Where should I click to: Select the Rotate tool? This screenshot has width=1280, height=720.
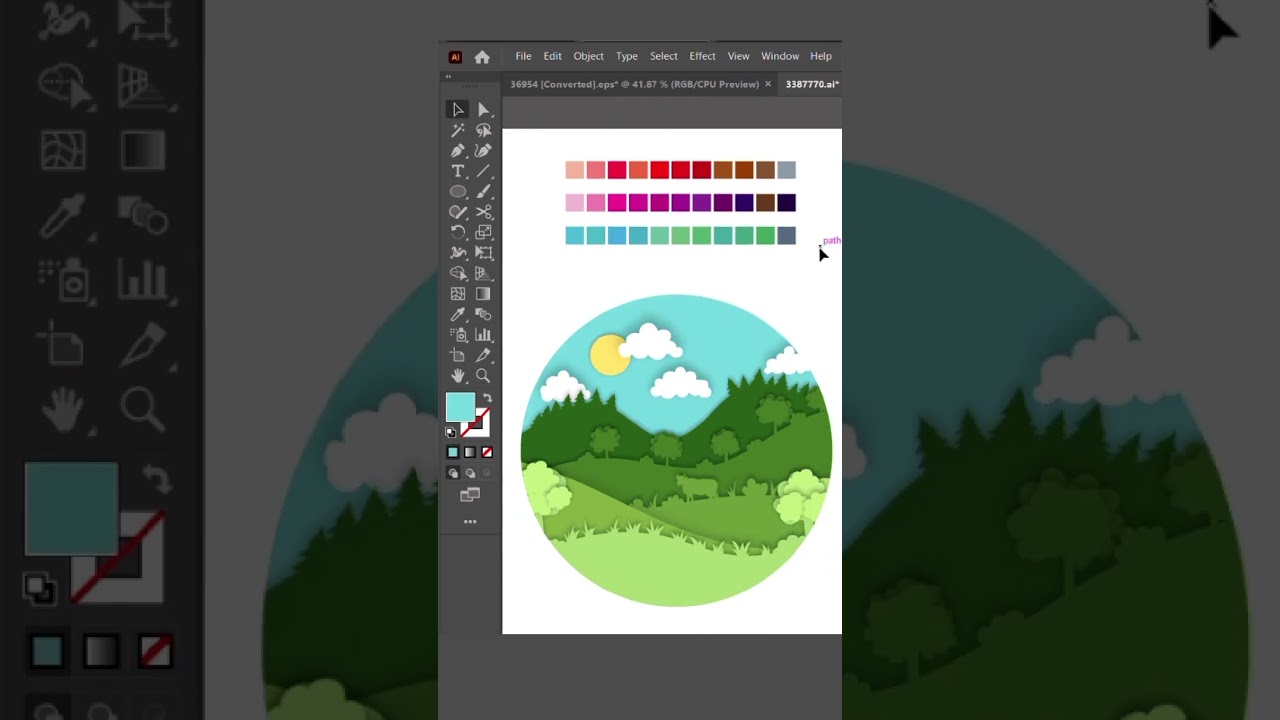tap(458, 232)
